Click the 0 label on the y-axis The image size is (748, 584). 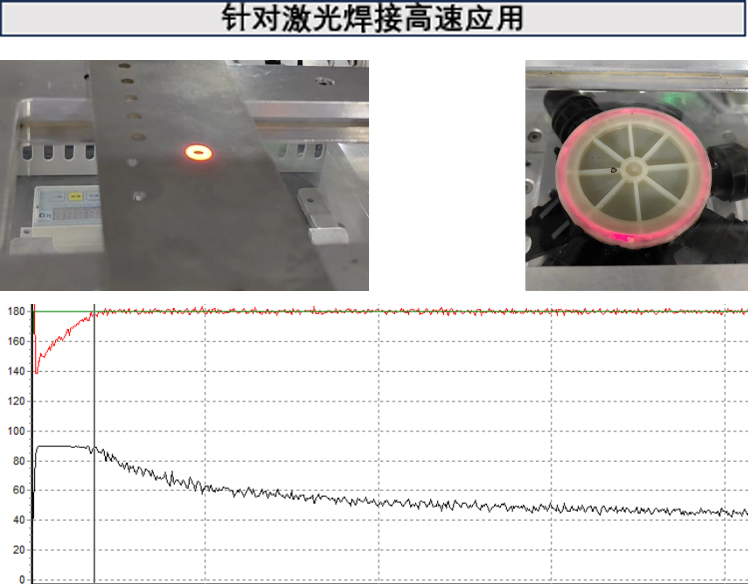coord(23,579)
